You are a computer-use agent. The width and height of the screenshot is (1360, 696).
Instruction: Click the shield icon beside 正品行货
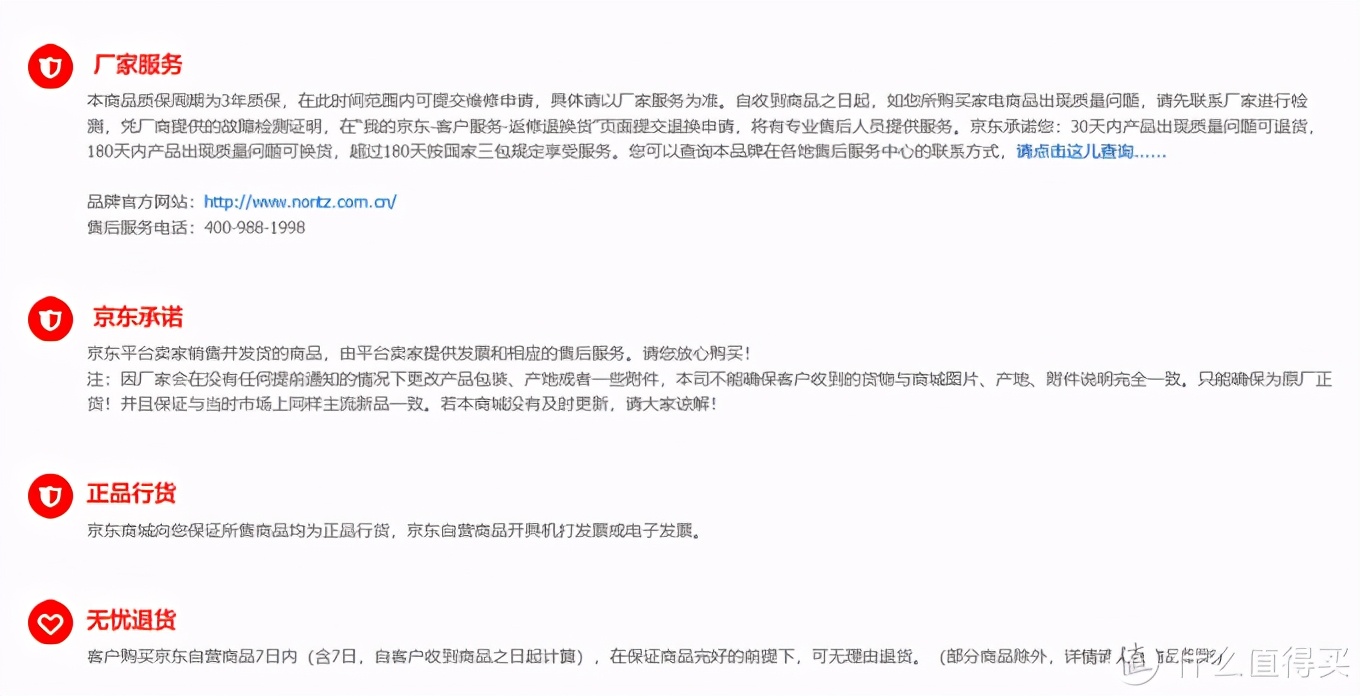tap(50, 496)
